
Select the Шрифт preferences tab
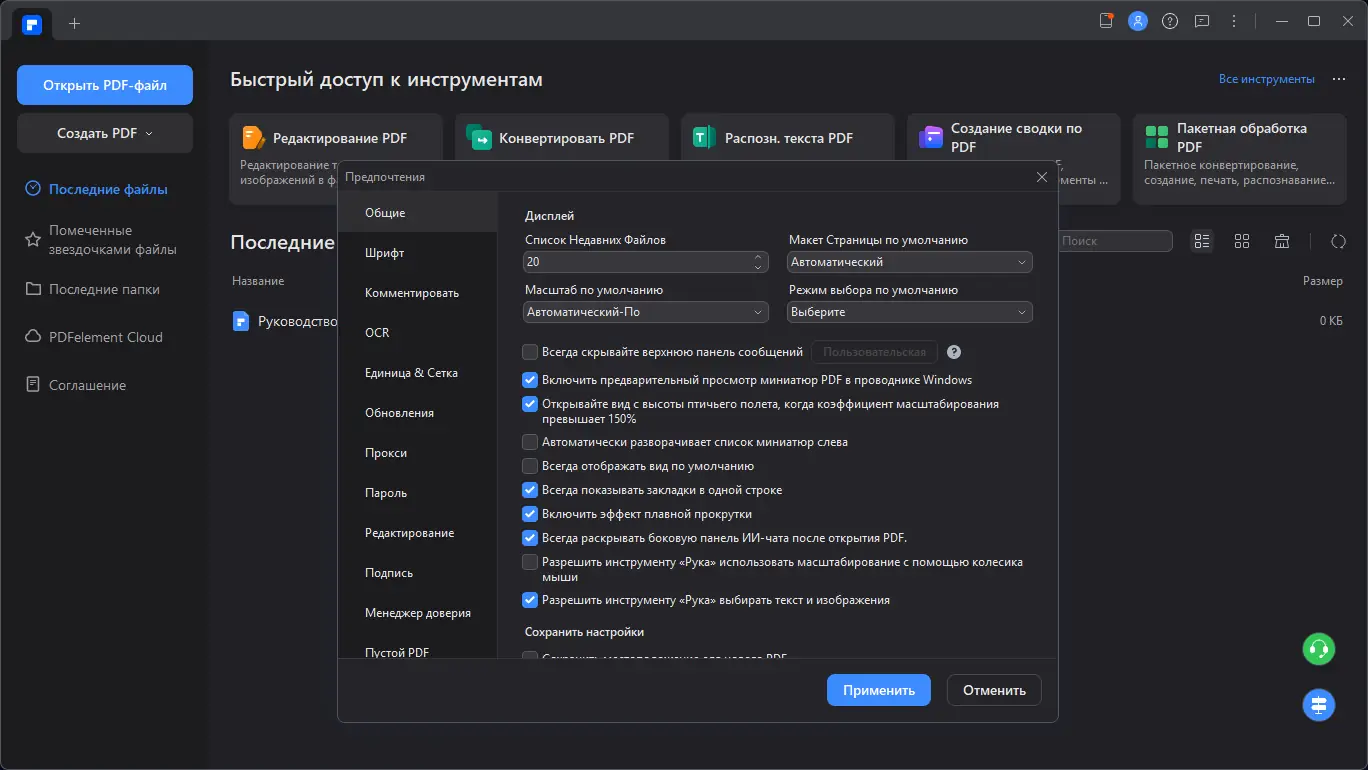pos(385,253)
